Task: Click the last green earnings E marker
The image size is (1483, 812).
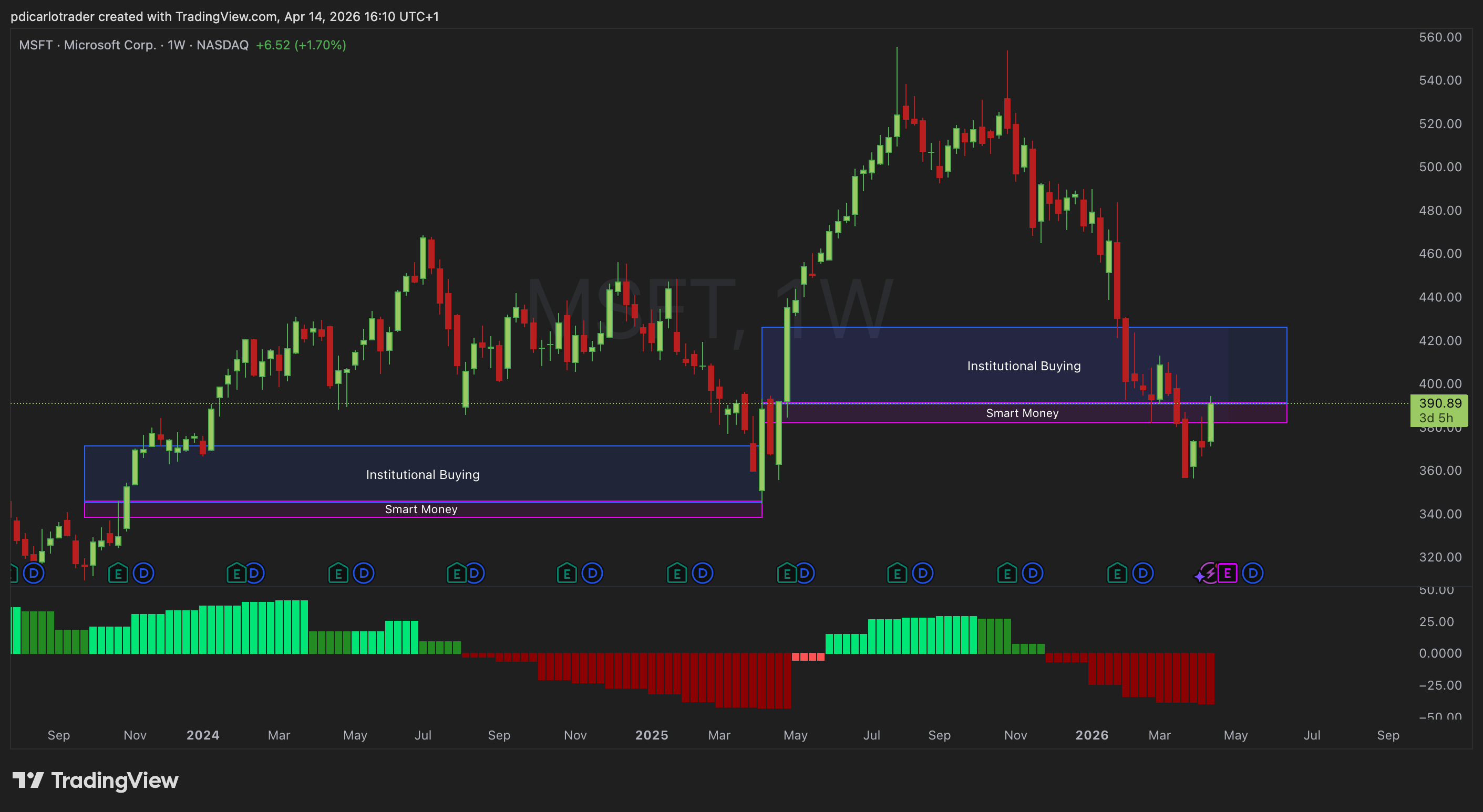Action: (1117, 573)
